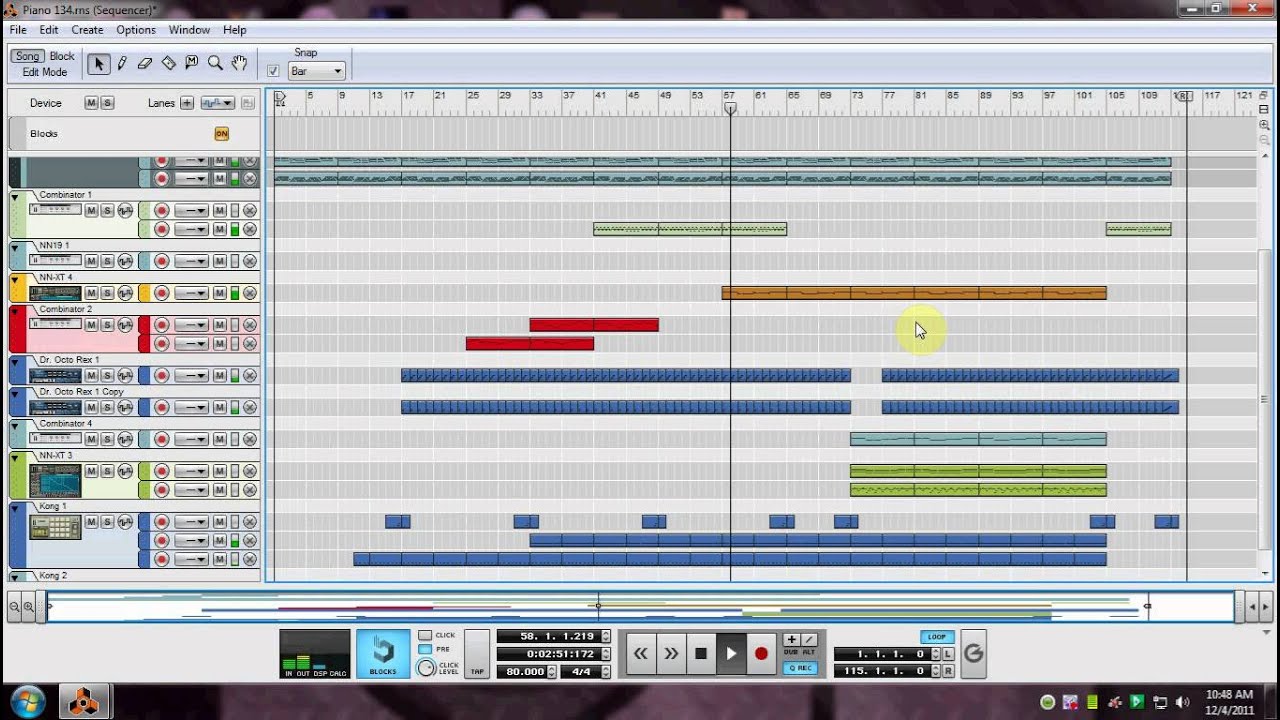This screenshot has width=1280, height=720.
Task: Select the Hand tool
Action: [239, 63]
